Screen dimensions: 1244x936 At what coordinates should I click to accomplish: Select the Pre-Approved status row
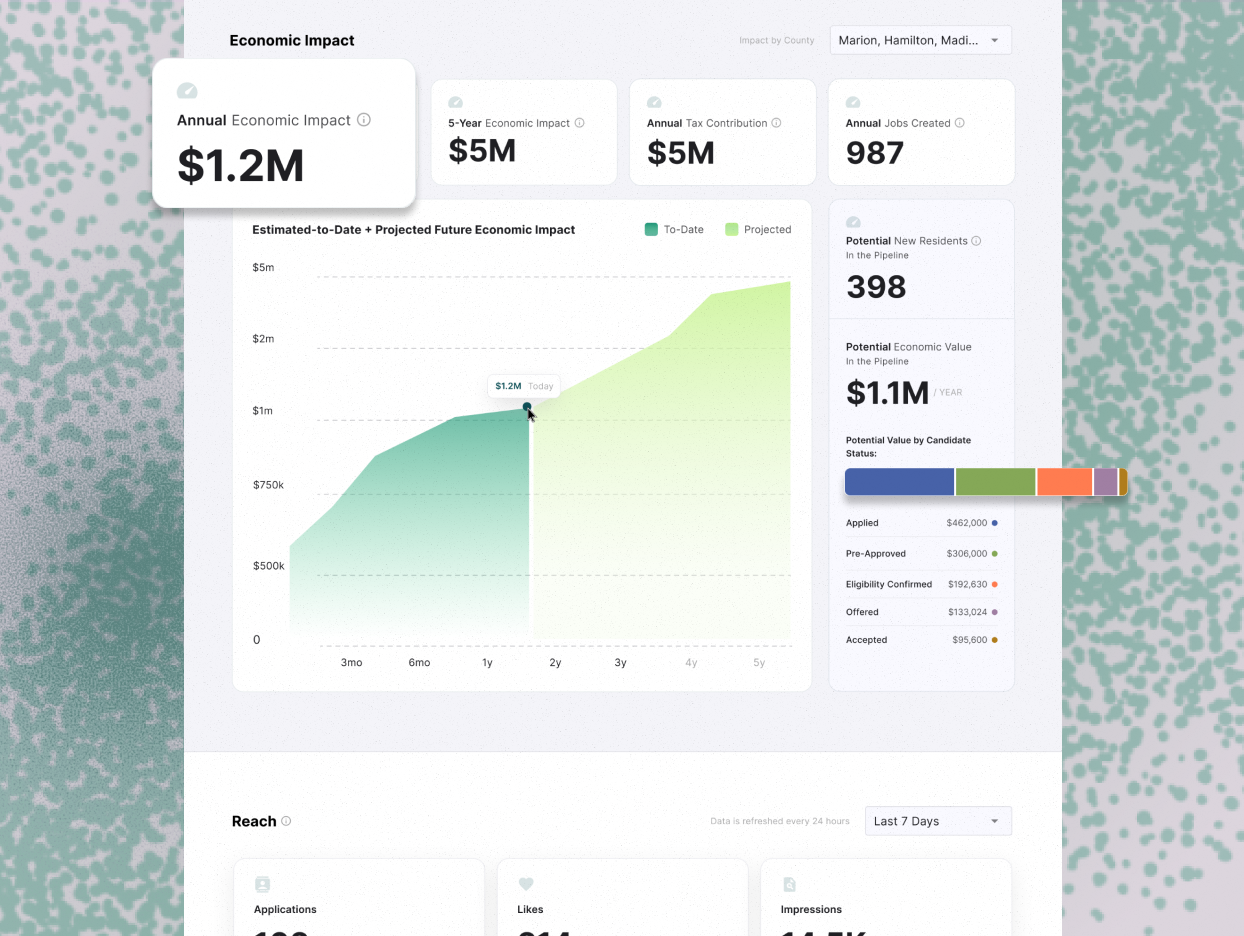point(920,553)
